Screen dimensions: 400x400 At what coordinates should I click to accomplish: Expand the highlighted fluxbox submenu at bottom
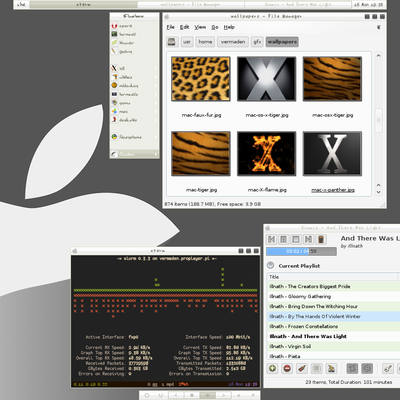(135, 154)
